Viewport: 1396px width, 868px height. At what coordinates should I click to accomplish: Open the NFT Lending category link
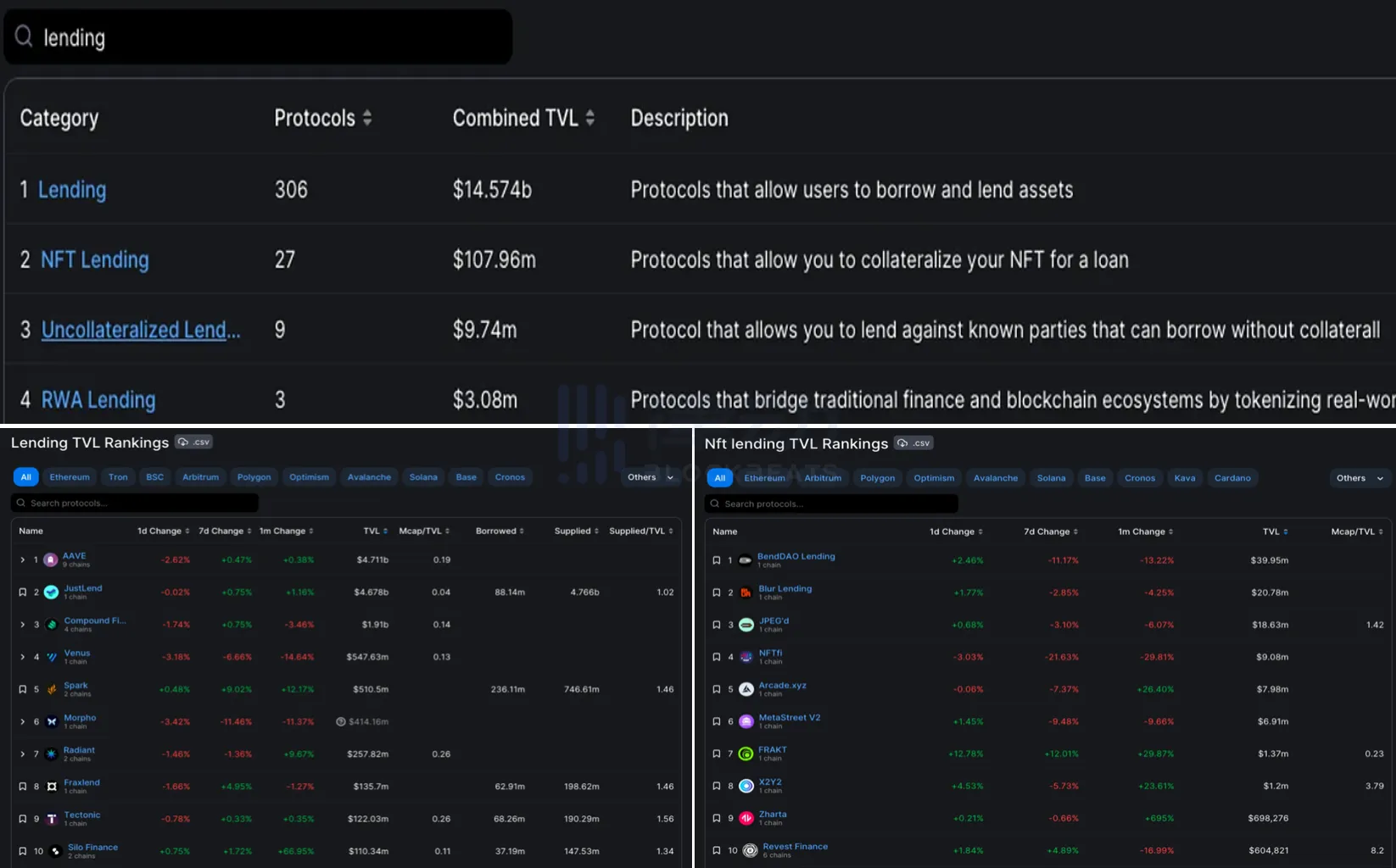pos(95,259)
